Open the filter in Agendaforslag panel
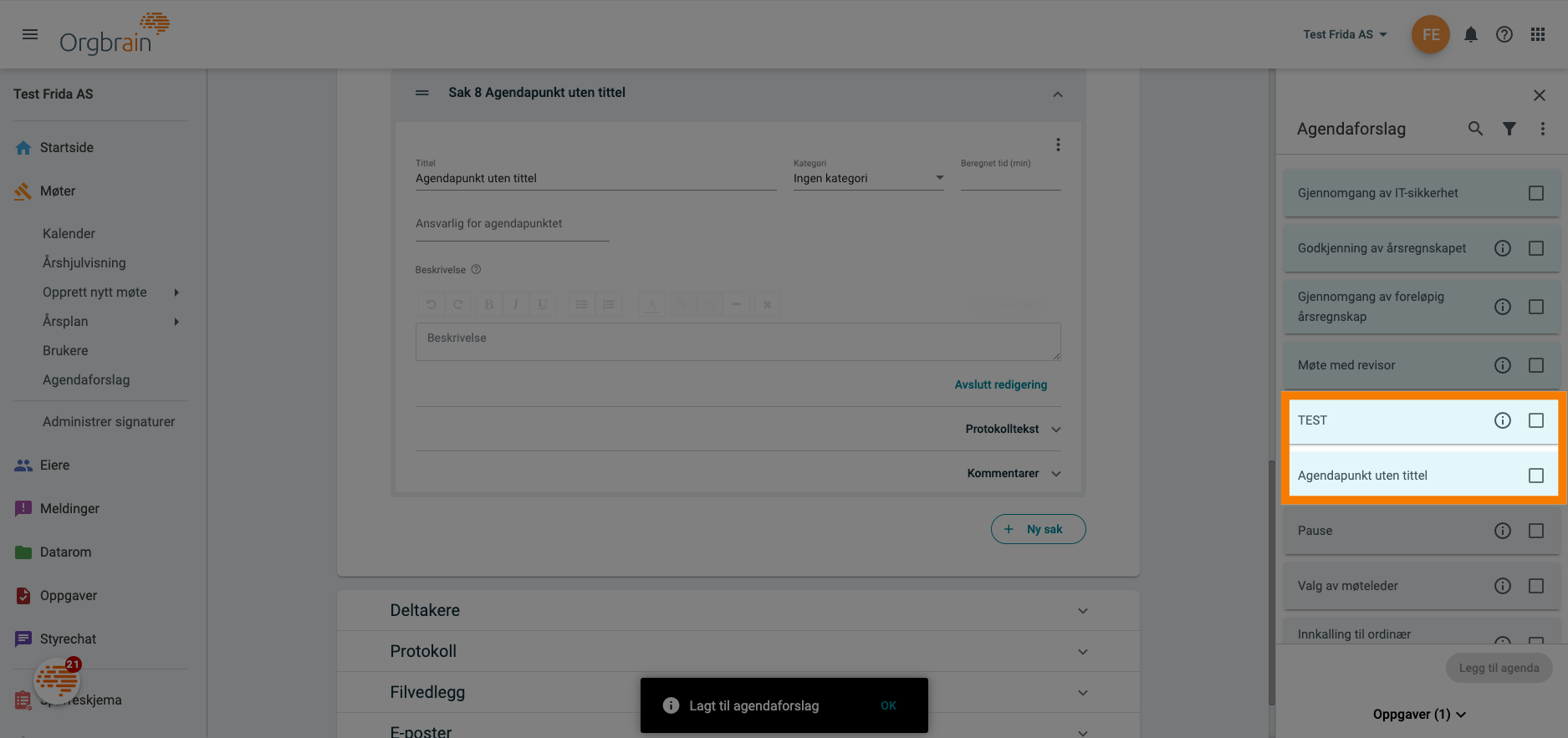This screenshot has height=738, width=1568. [1509, 129]
